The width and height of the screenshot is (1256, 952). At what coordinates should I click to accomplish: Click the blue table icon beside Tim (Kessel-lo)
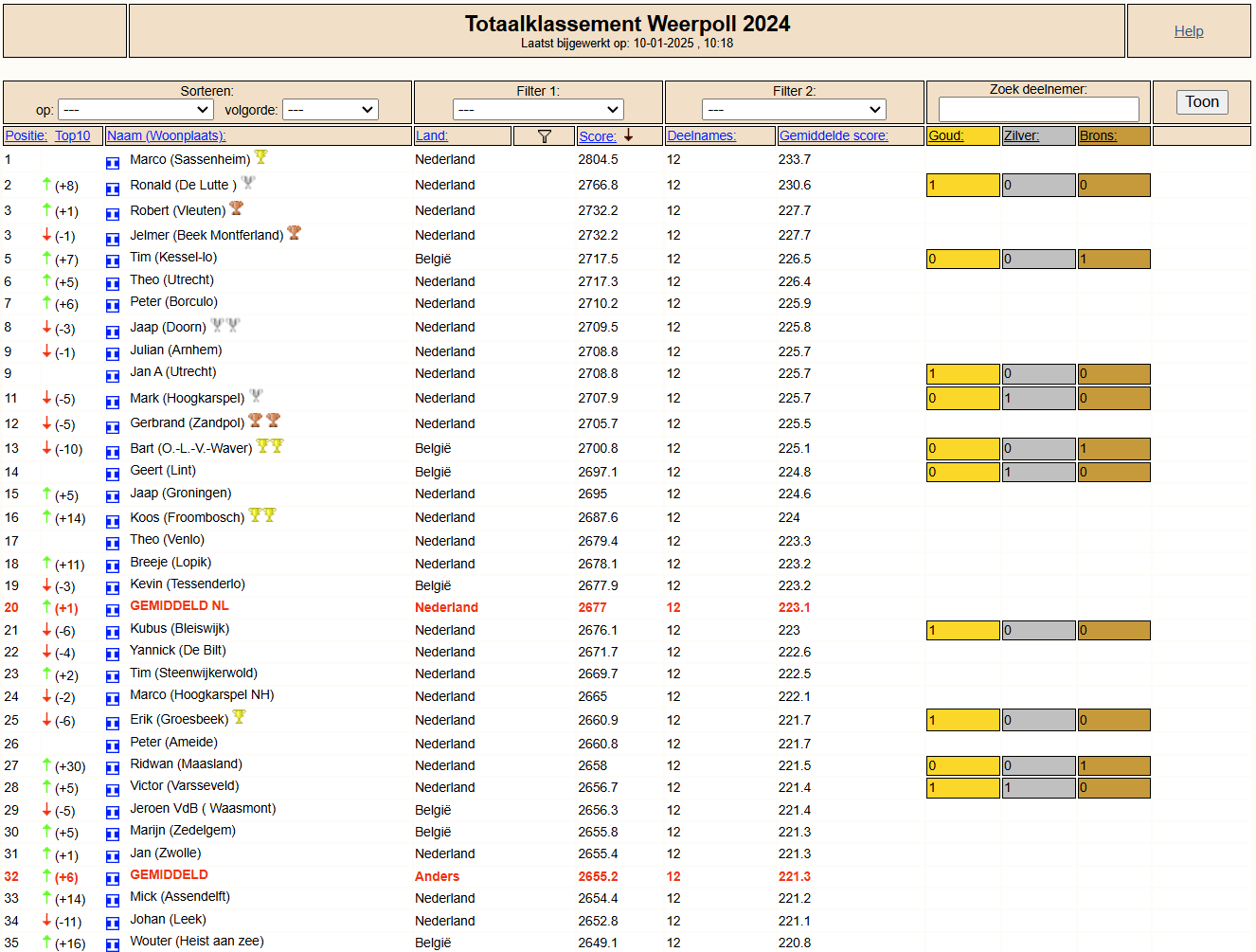click(x=113, y=261)
